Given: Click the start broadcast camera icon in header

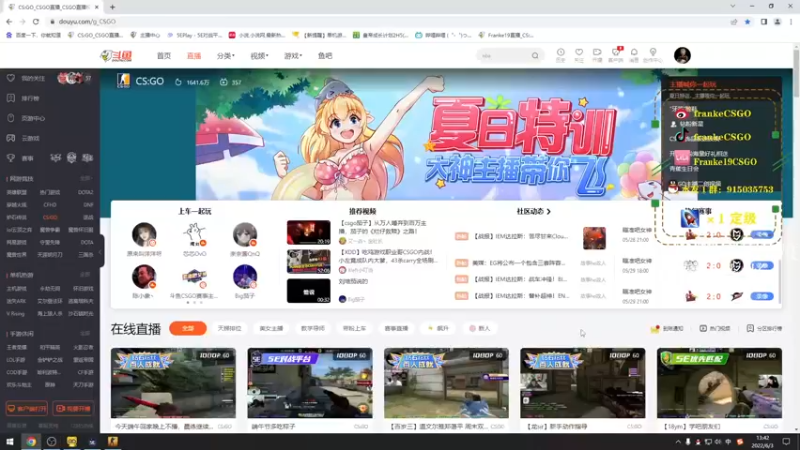Looking at the screenshot, I should pos(597,55).
